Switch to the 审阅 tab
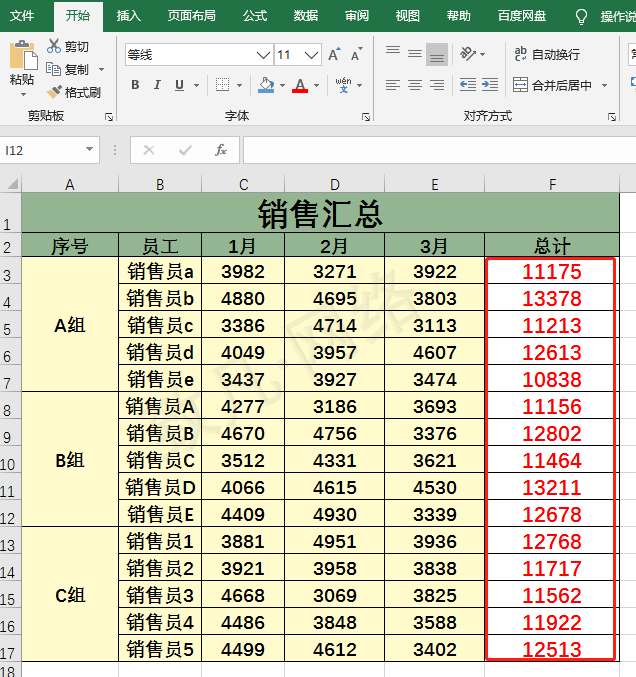The width and height of the screenshot is (636, 677). click(x=357, y=16)
